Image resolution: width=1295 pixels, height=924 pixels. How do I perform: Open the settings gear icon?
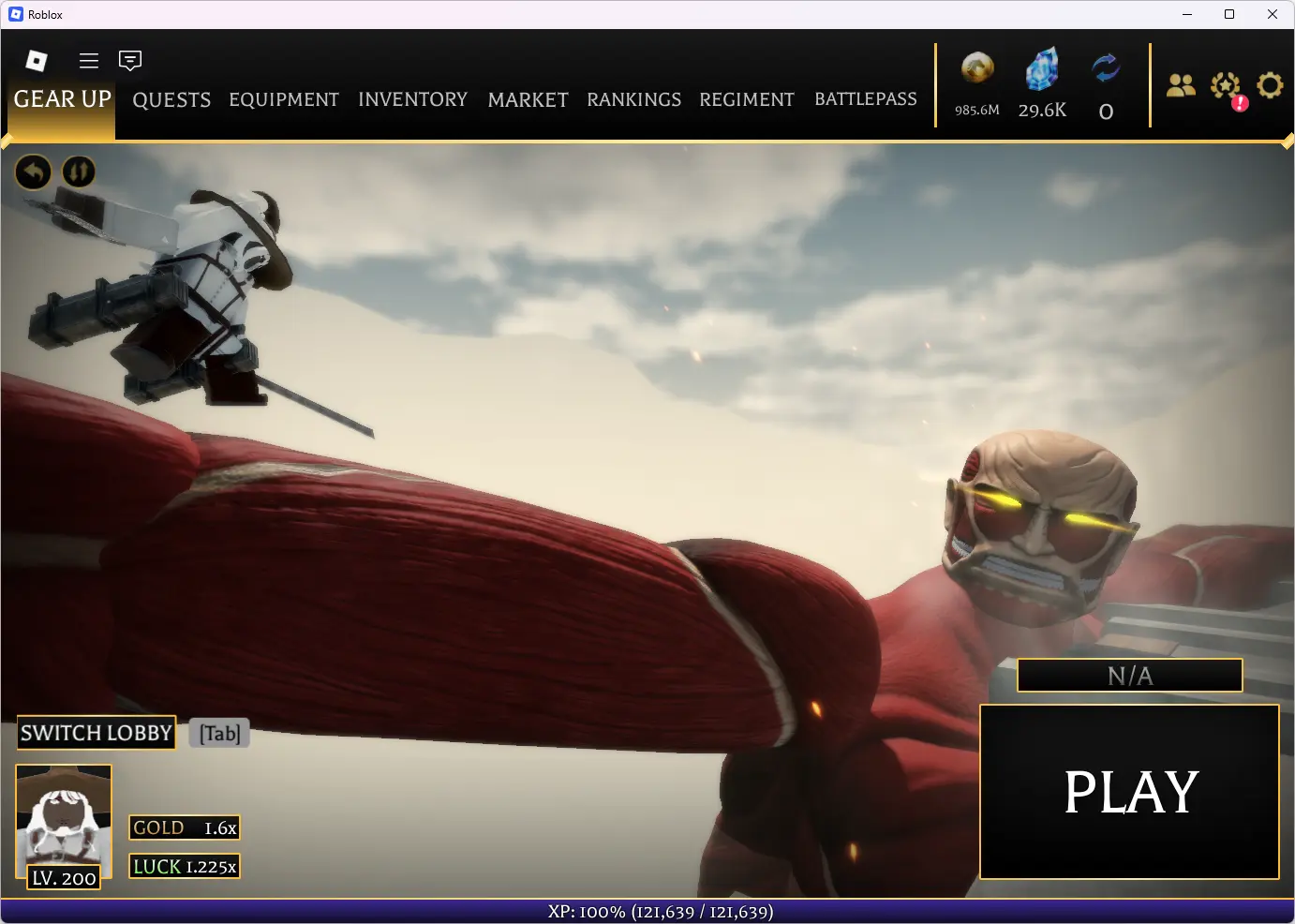click(1270, 85)
